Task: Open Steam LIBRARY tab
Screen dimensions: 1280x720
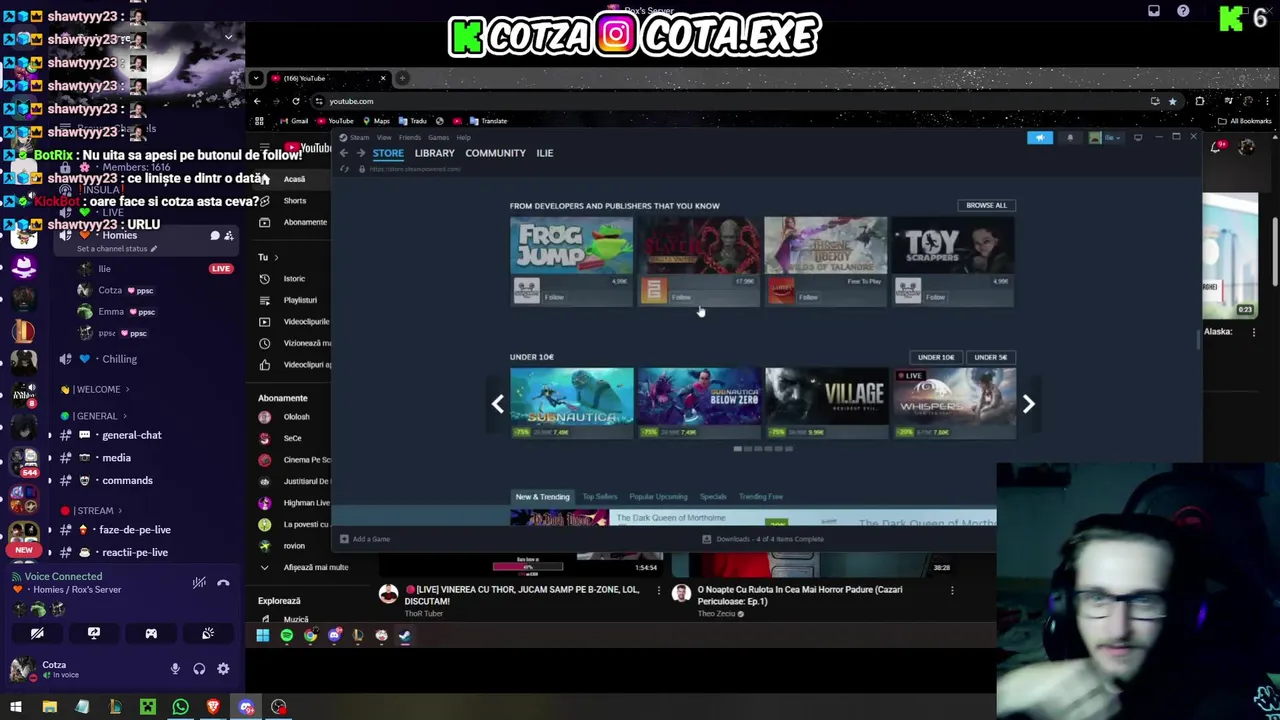Action: pyautogui.click(x=434, y=153)
